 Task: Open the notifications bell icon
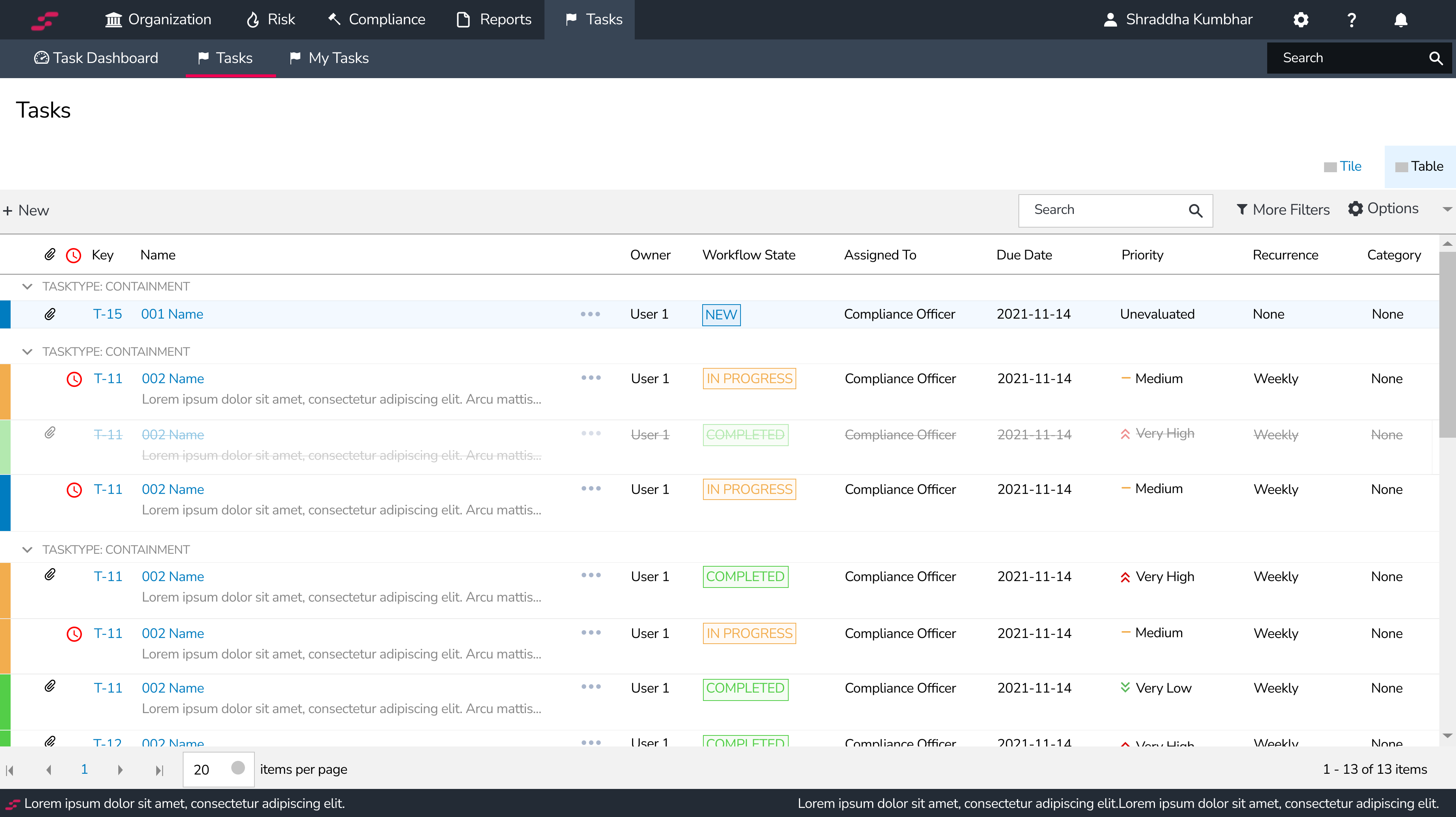click(x=1401, y=20)
